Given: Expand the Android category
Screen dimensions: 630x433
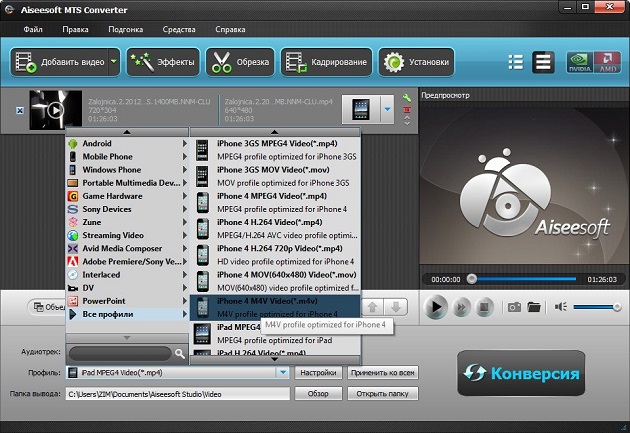Looking at the screenshot, I should (127, 143).
